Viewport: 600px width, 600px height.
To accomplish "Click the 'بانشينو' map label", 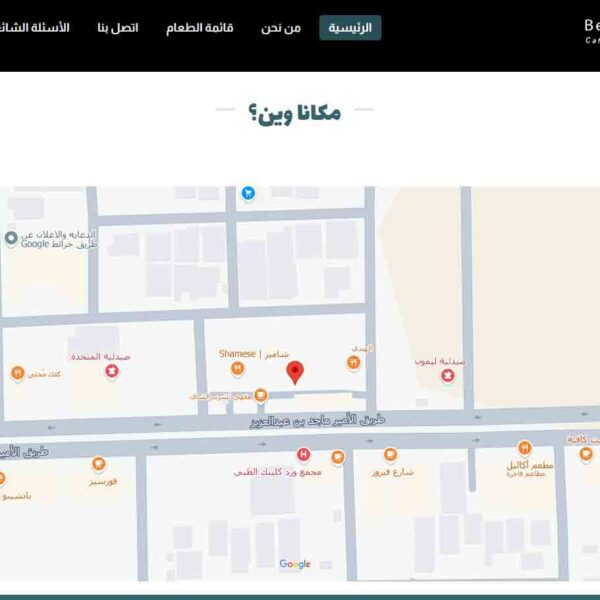I will [x=16, y=496].
